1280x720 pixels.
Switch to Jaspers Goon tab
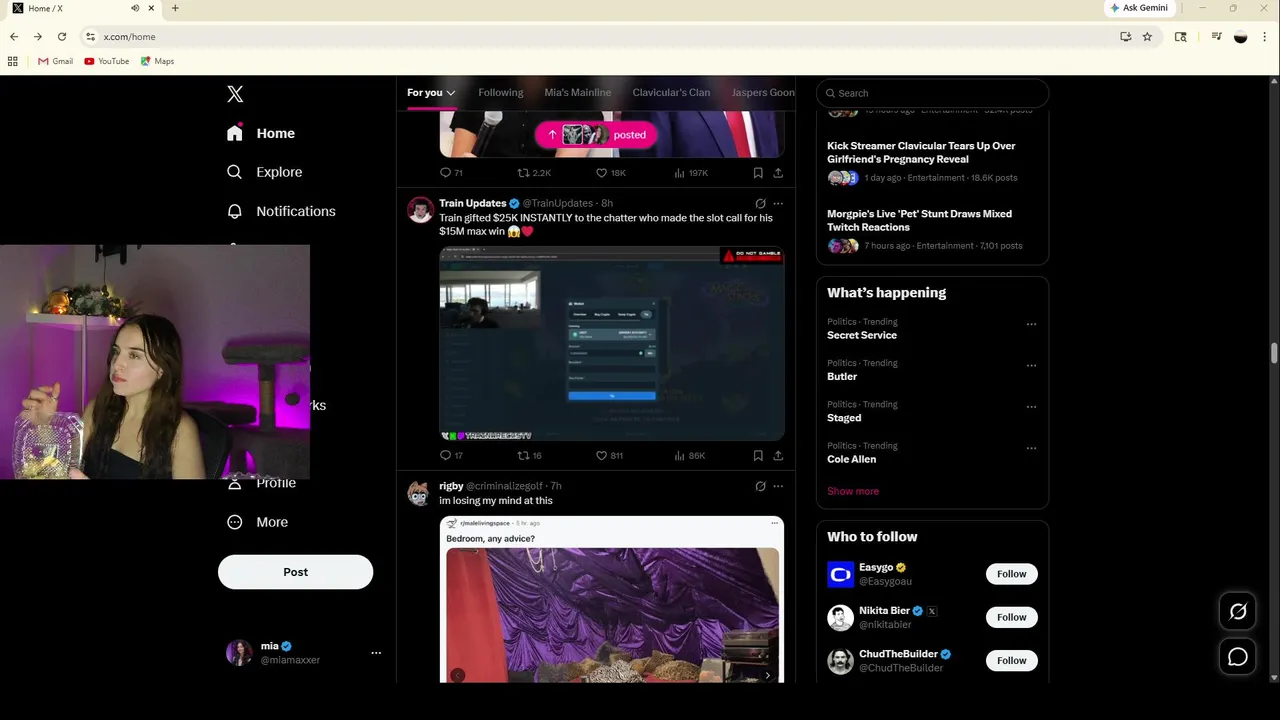click(x=763, y=92)
